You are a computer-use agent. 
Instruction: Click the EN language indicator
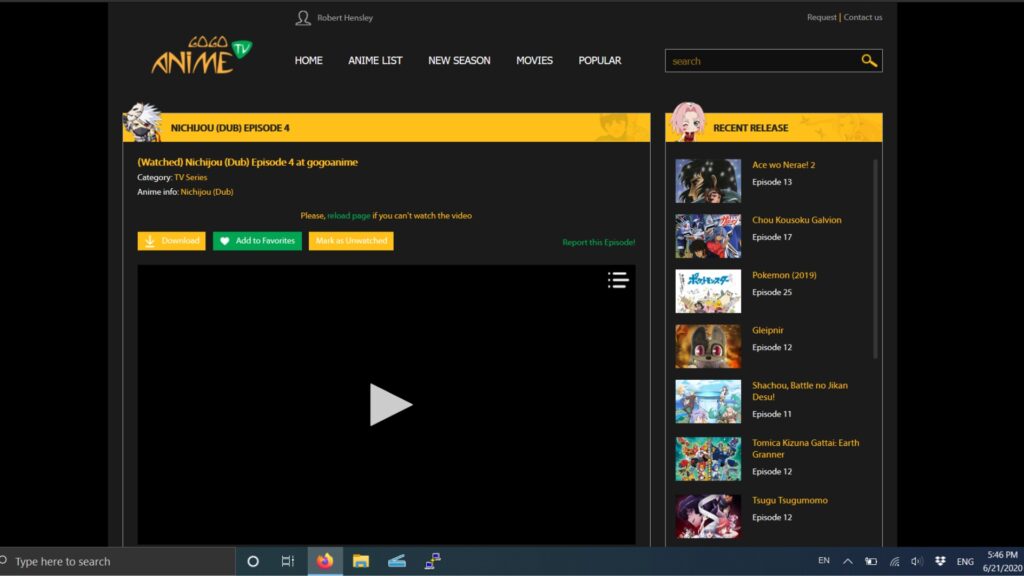tap(824, 560)
